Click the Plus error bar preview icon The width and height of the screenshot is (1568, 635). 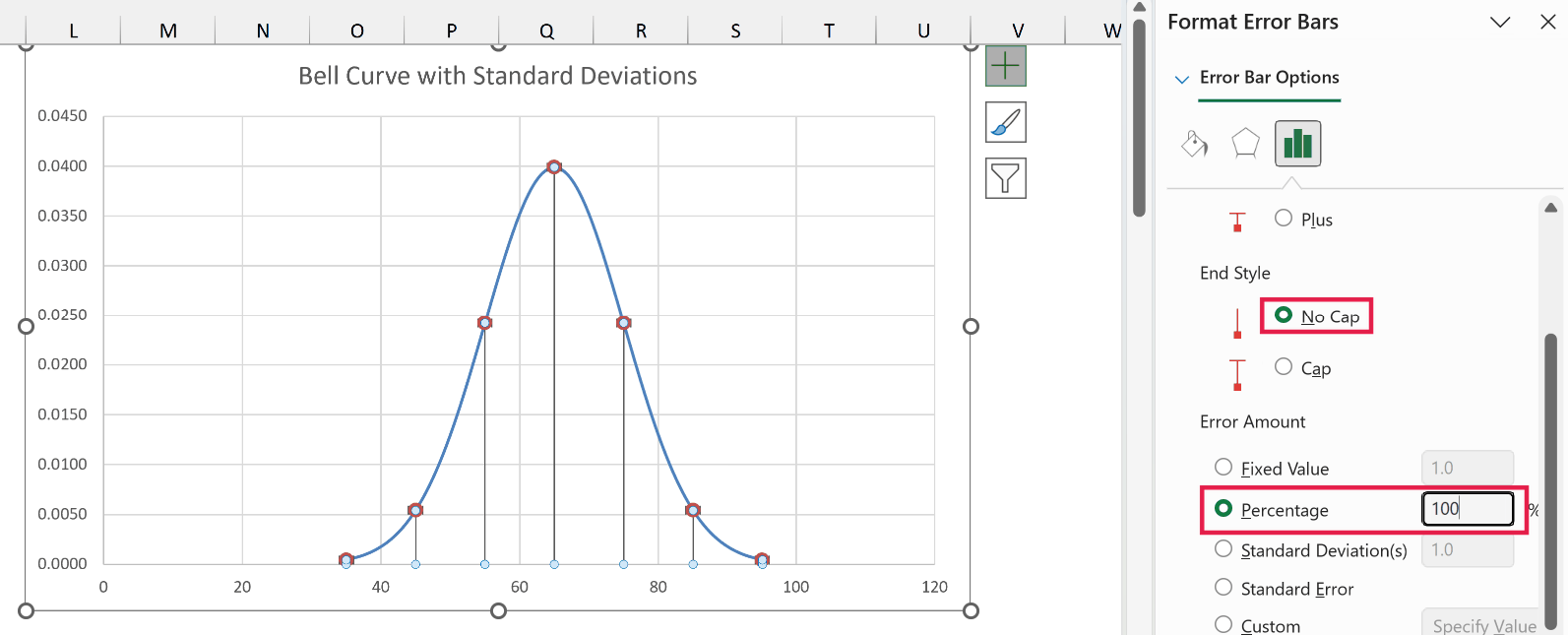click(x=1237, y=222)
